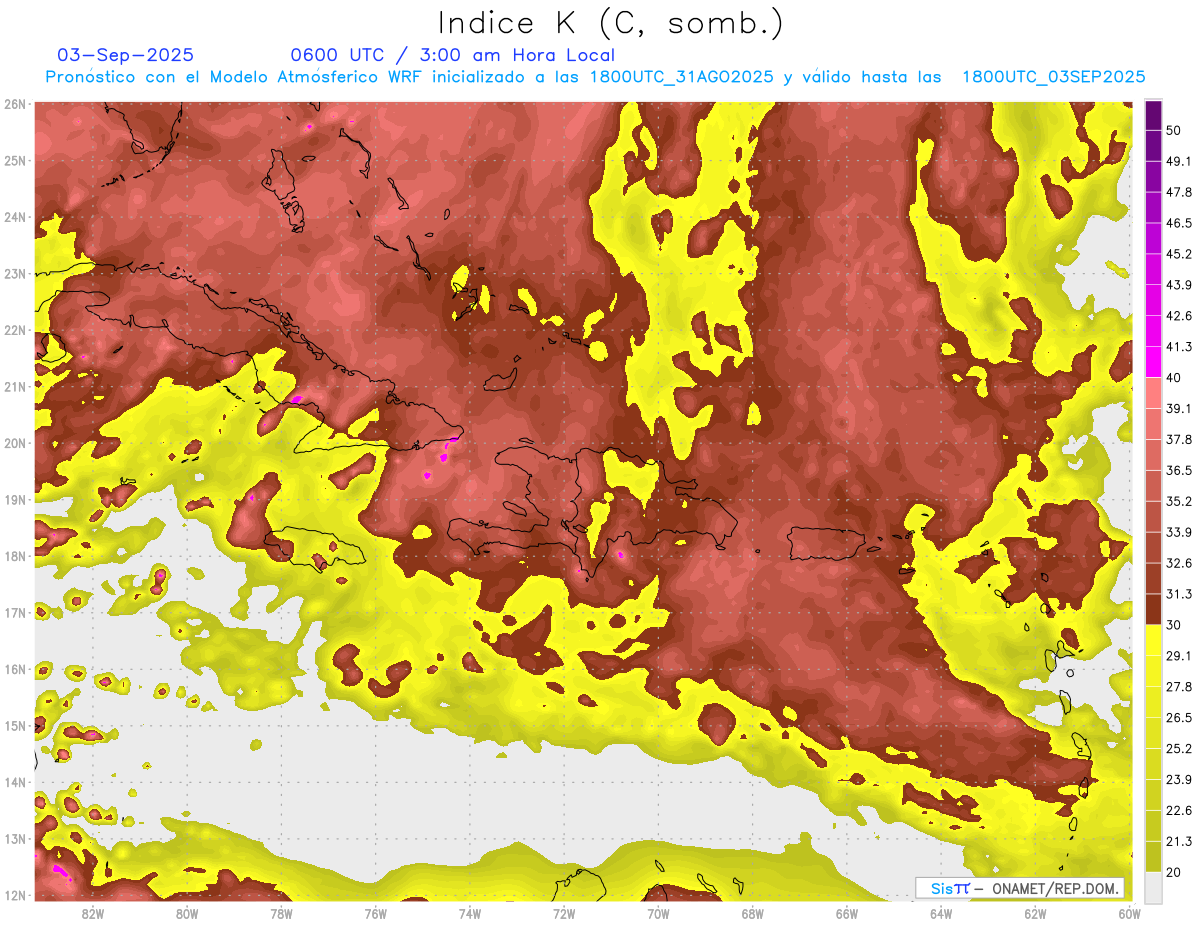This screenshot has width=1200, height=927.
Task: Click the longitude label "76W"
Action: 375,913
